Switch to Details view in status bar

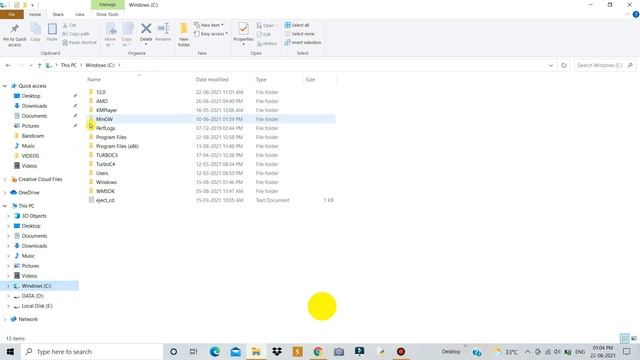coord(624,338)
